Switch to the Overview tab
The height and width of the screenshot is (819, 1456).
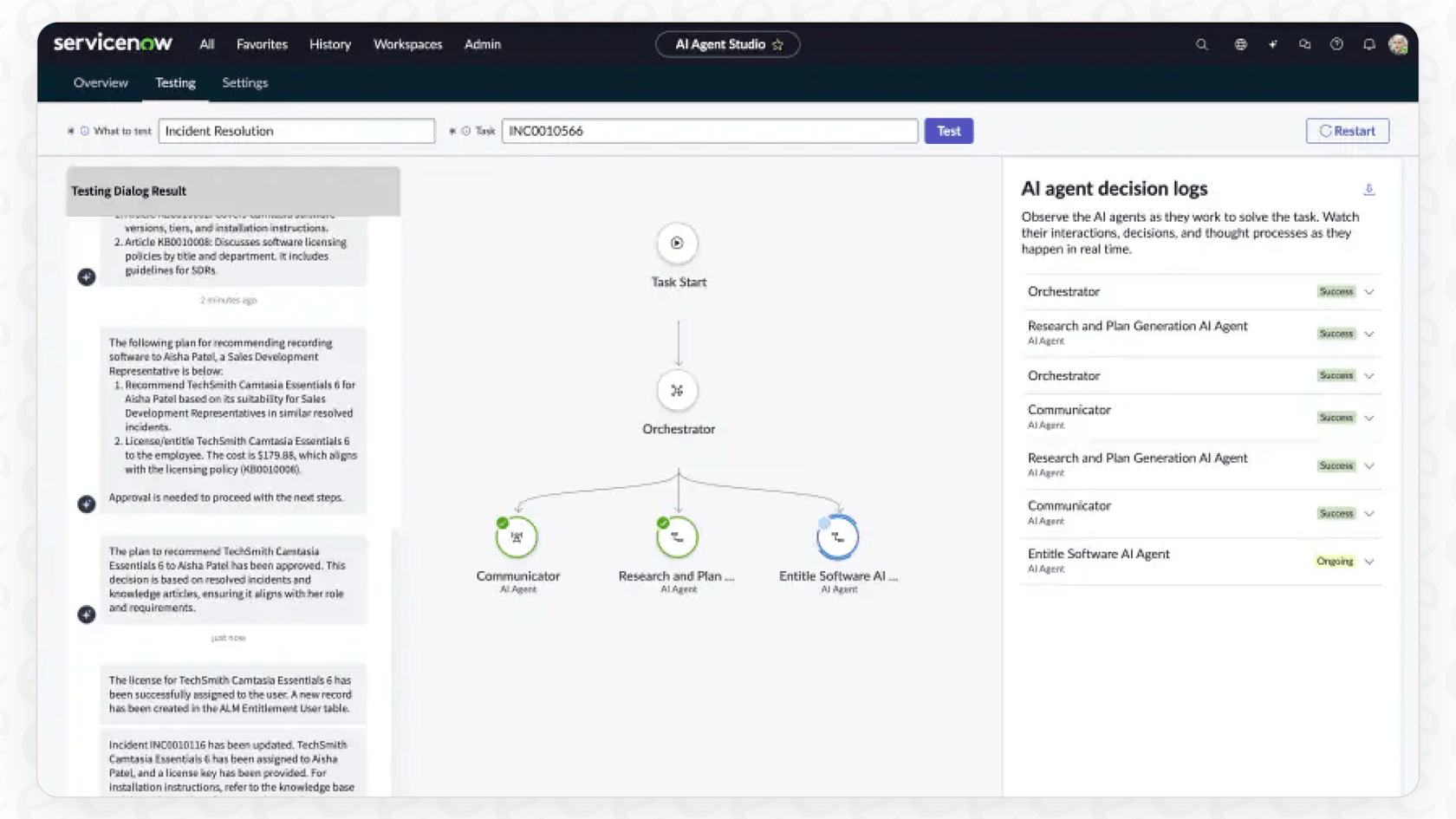click(x=100, y=82)
